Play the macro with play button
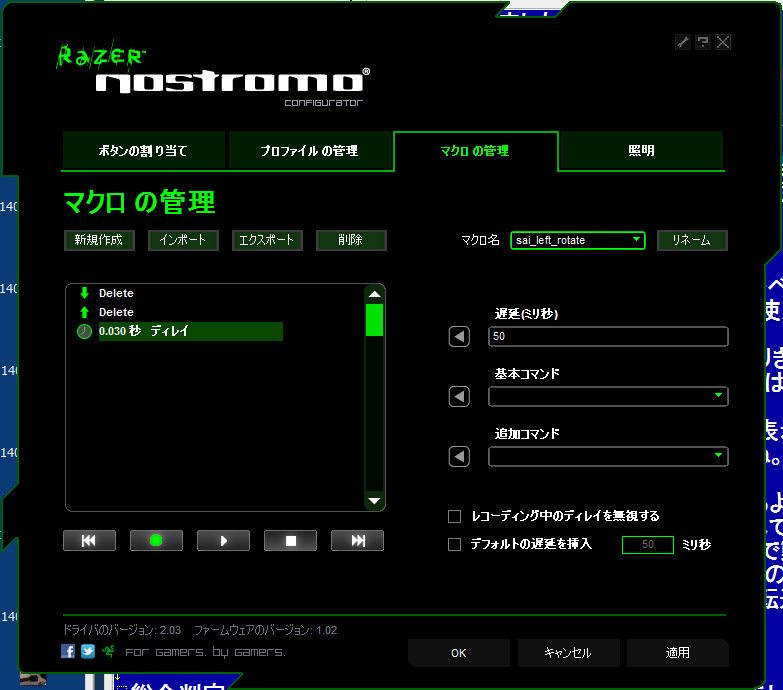Viewport: 783px width, 690px height. click(x=223, y=541)
